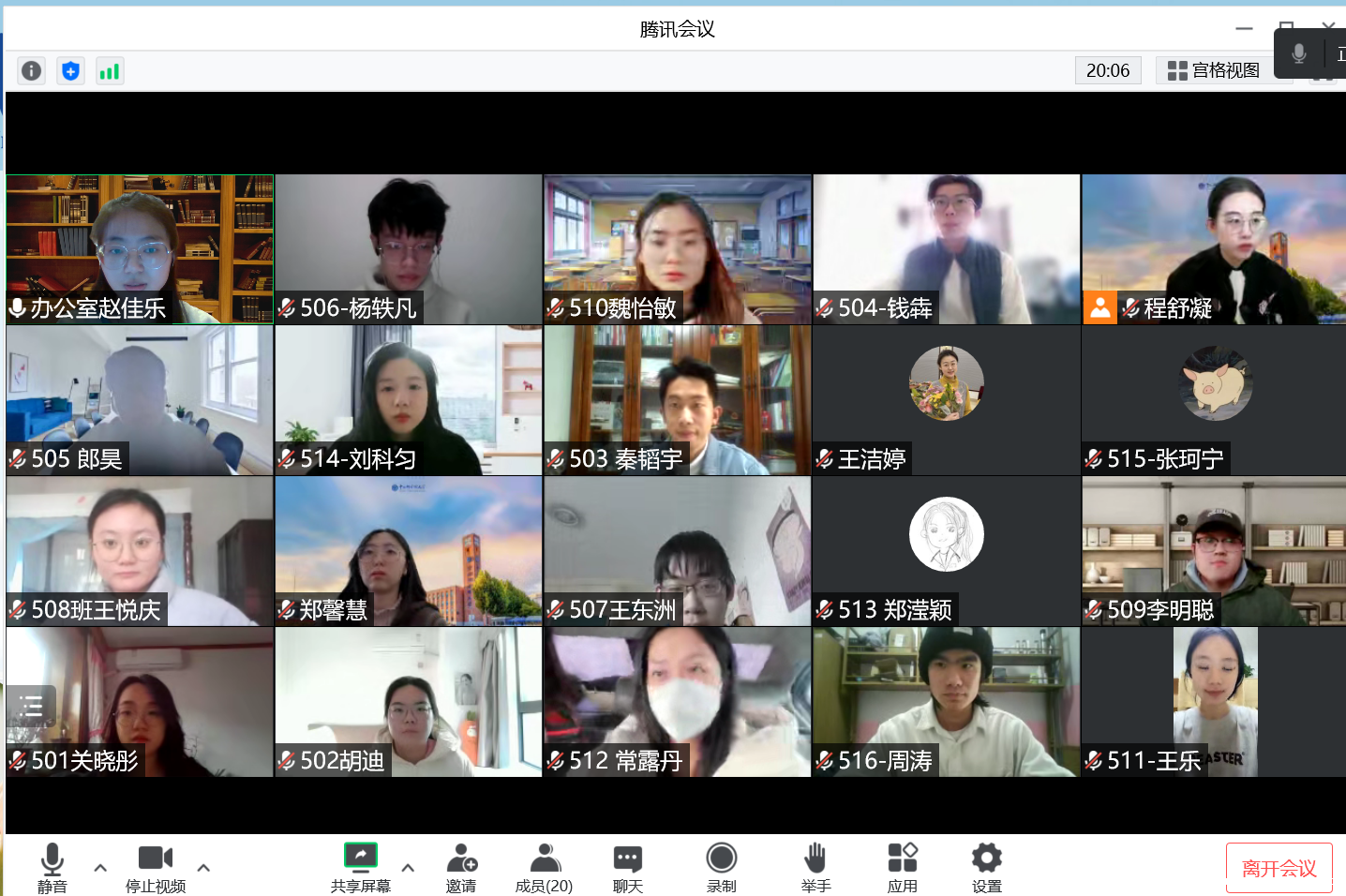The image size is (1346, 896).
Task: Stop video with 停止视频 button
Action: pyautogui.click(x=156, y=868)
